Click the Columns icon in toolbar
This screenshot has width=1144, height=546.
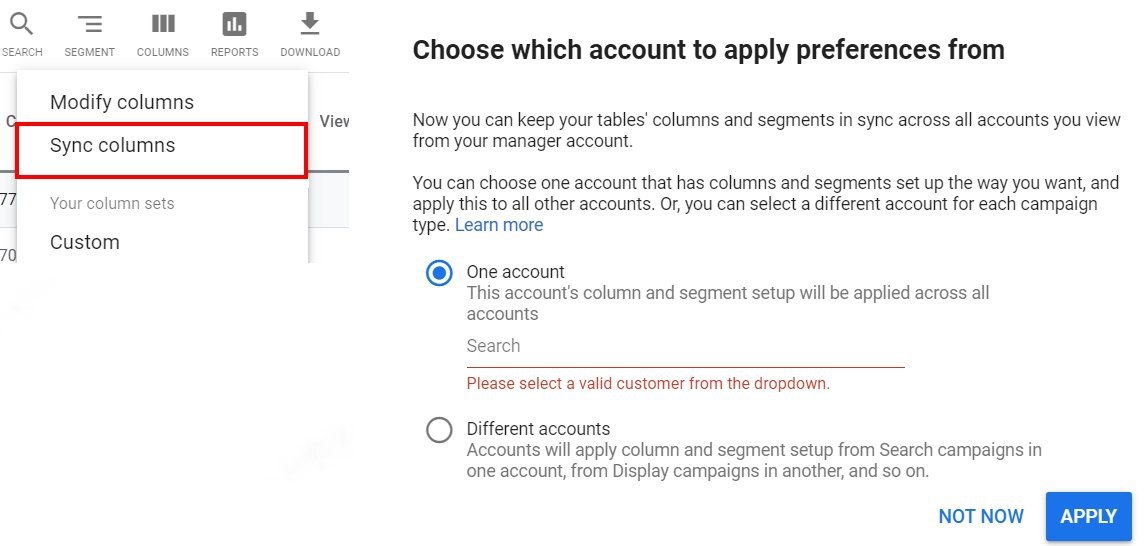(x=163, y=24)
